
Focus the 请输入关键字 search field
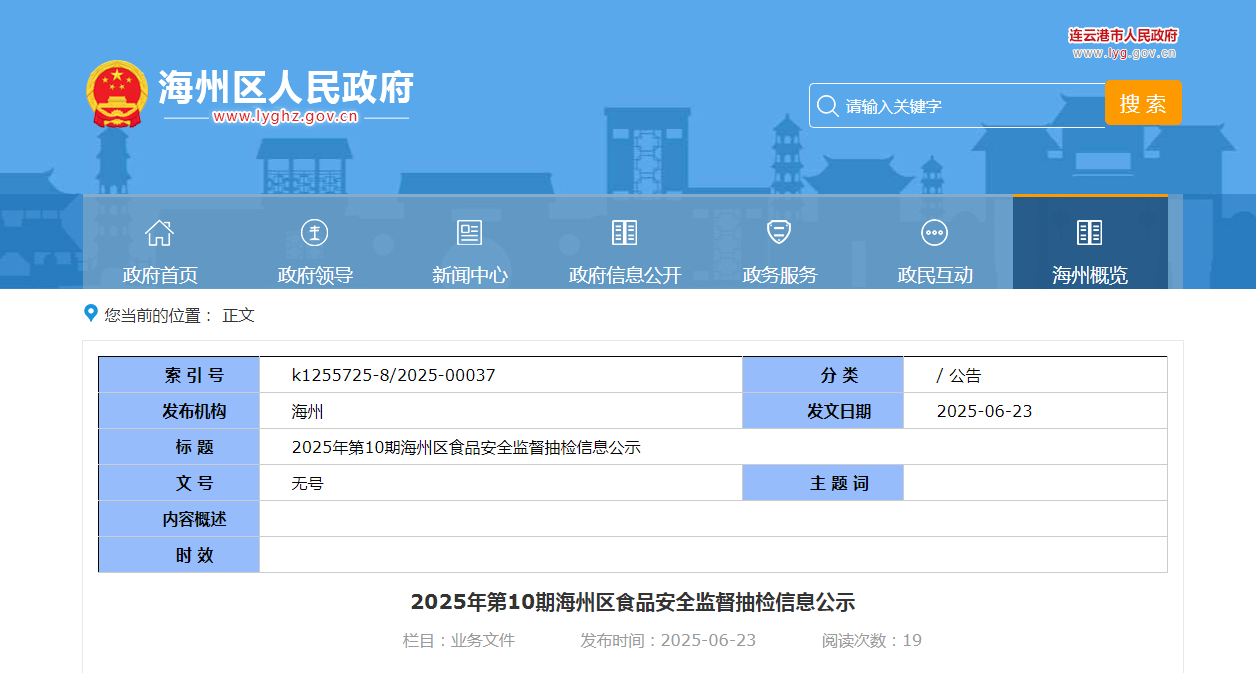957,106
